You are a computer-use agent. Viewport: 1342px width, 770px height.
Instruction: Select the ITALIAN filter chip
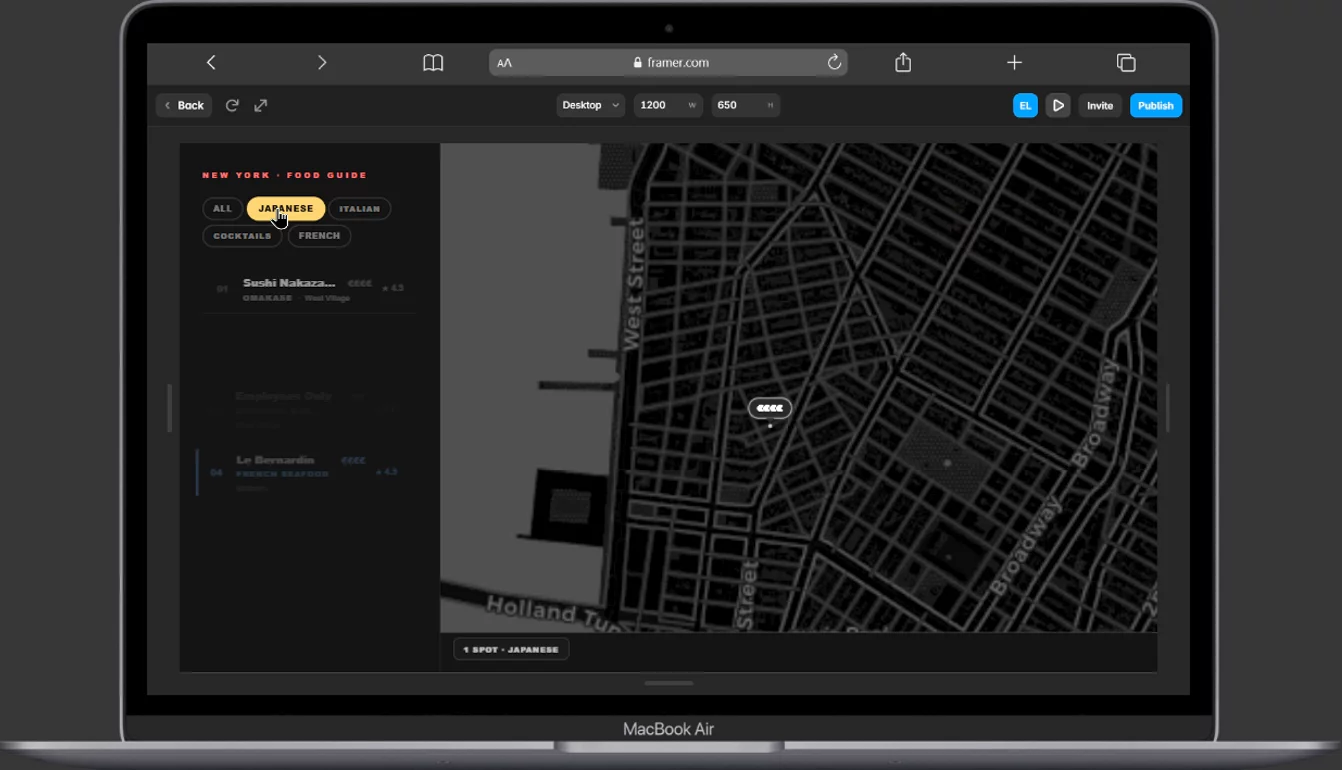point(360,209)
